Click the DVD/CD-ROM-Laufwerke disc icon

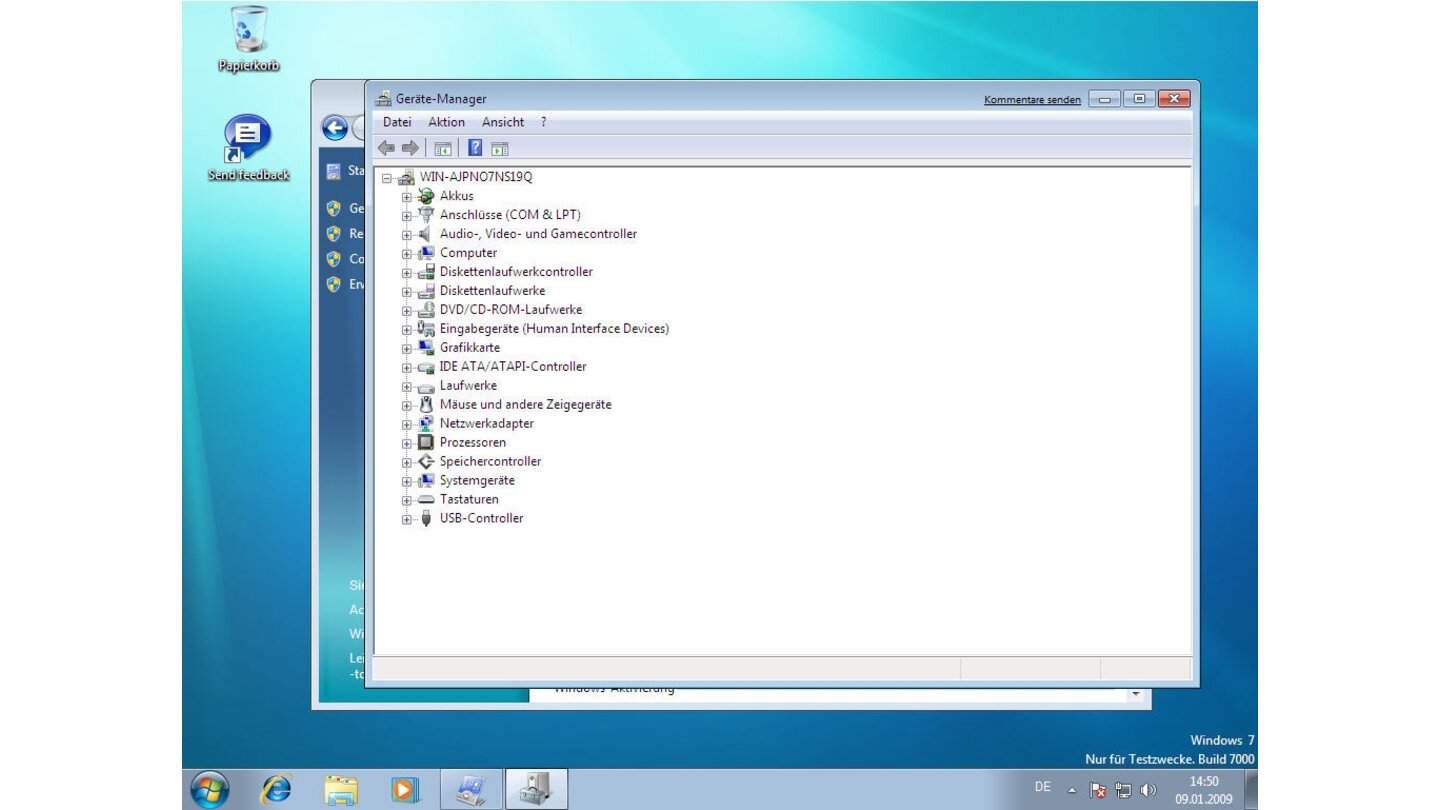pos(426,310)
